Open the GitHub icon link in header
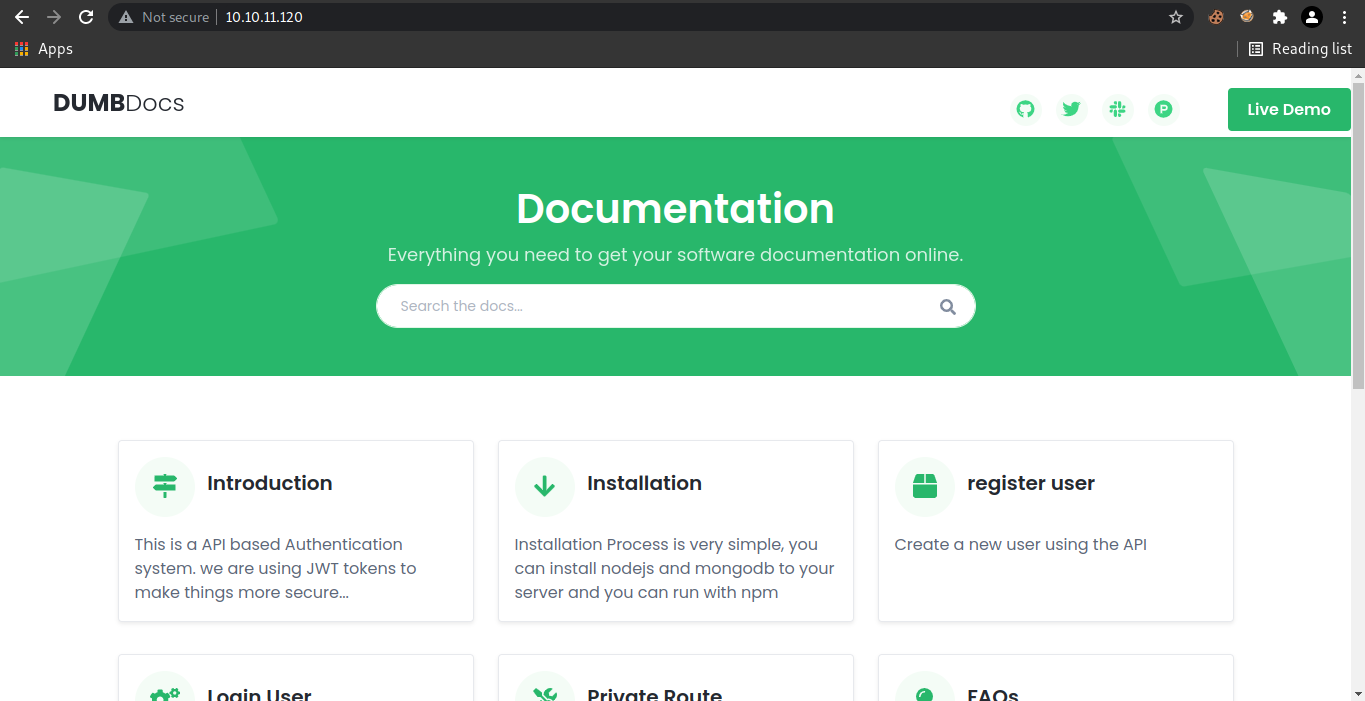The width and height of the screenshot is (1365, 701). pyautogui.click(x=1025, y=109)
